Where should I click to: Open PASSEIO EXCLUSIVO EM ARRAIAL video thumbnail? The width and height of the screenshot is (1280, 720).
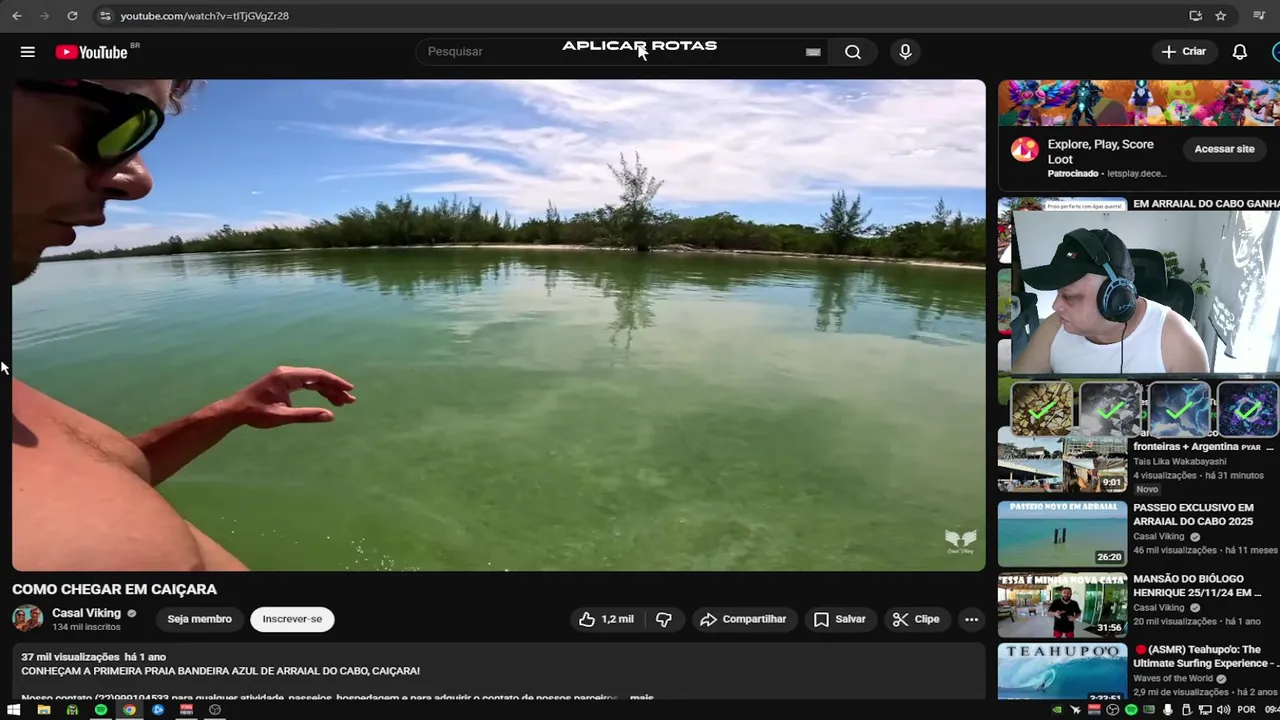(1062, 533)
